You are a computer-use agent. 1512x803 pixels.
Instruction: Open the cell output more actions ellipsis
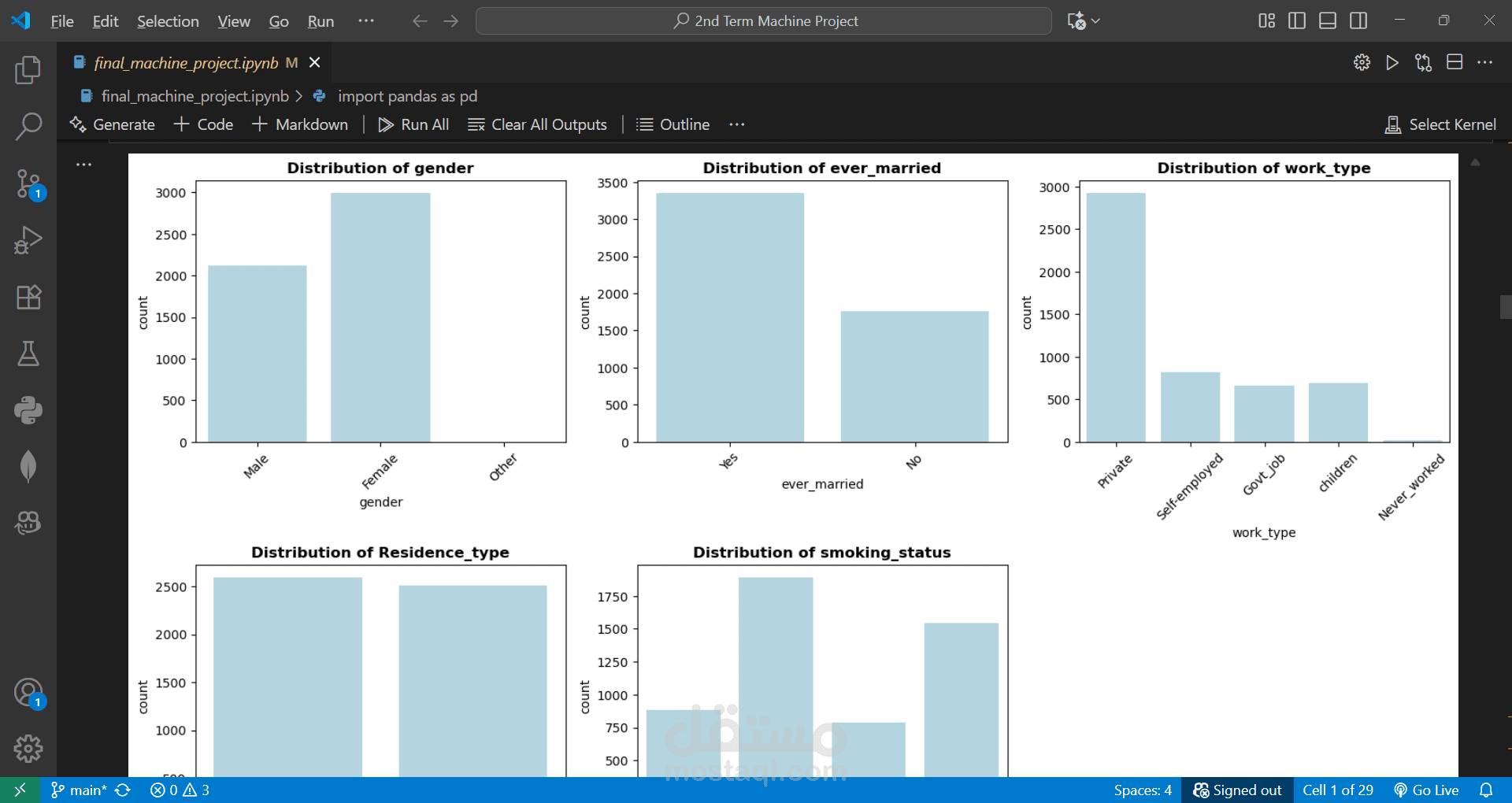pyautogui.click(x=84, y=165)
